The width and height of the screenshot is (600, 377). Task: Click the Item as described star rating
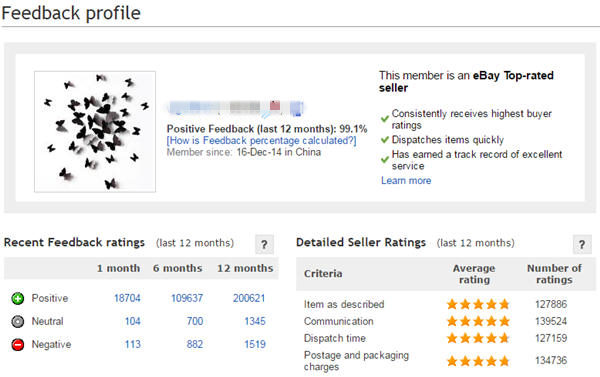pos(478,304)
